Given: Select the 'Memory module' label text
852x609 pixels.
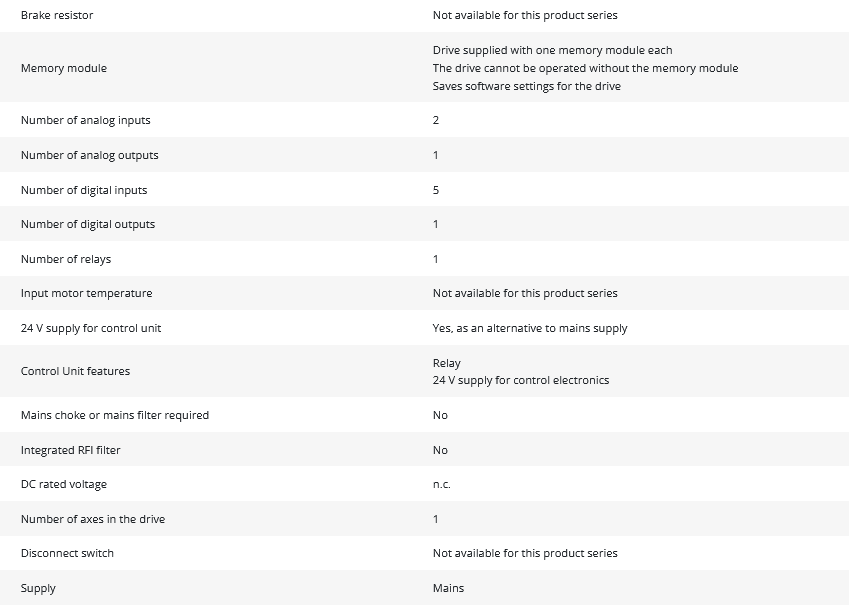Looking at the screenshot, I should point(63,68).
